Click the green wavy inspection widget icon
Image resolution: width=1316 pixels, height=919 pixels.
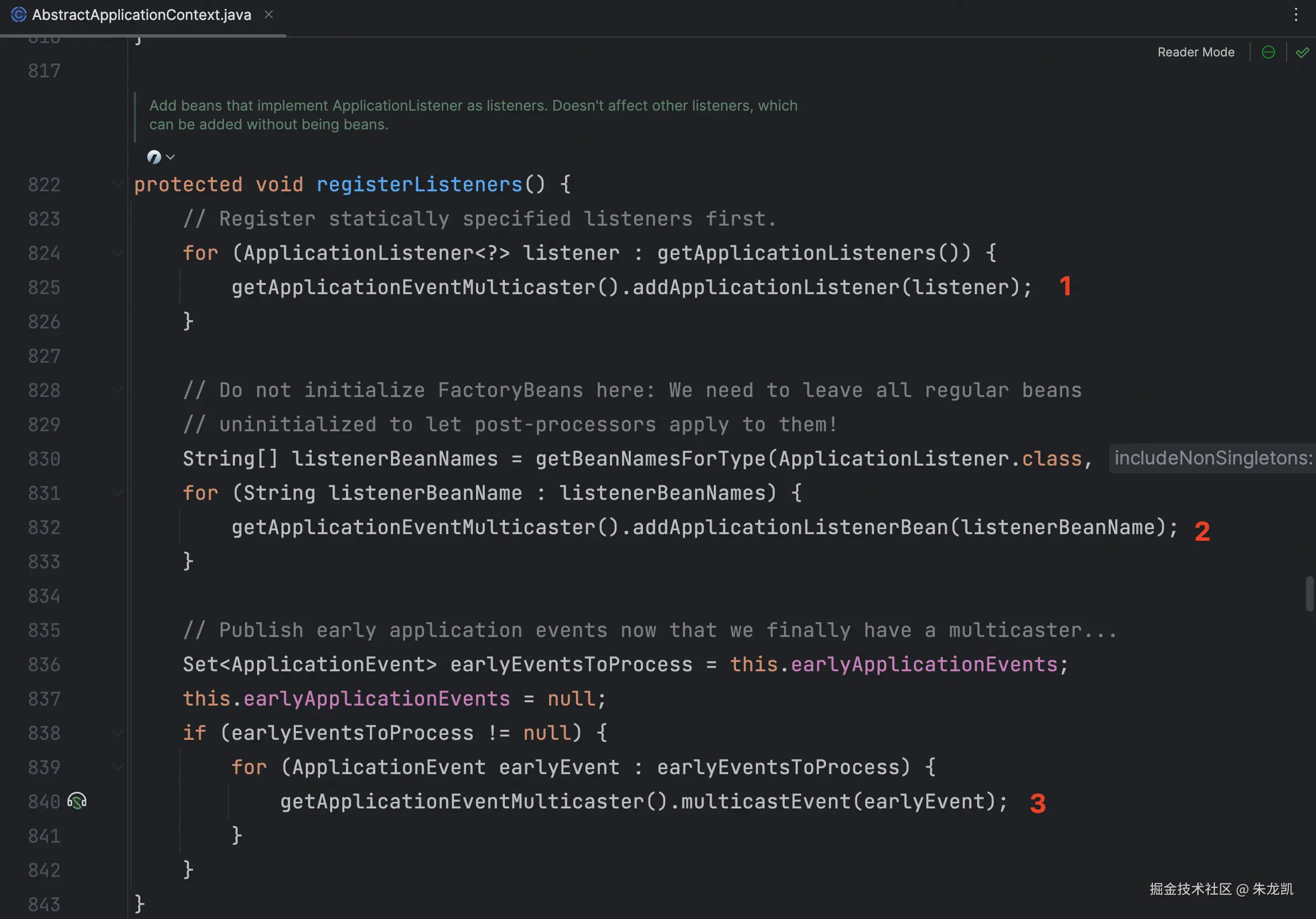click(1268, 52)
